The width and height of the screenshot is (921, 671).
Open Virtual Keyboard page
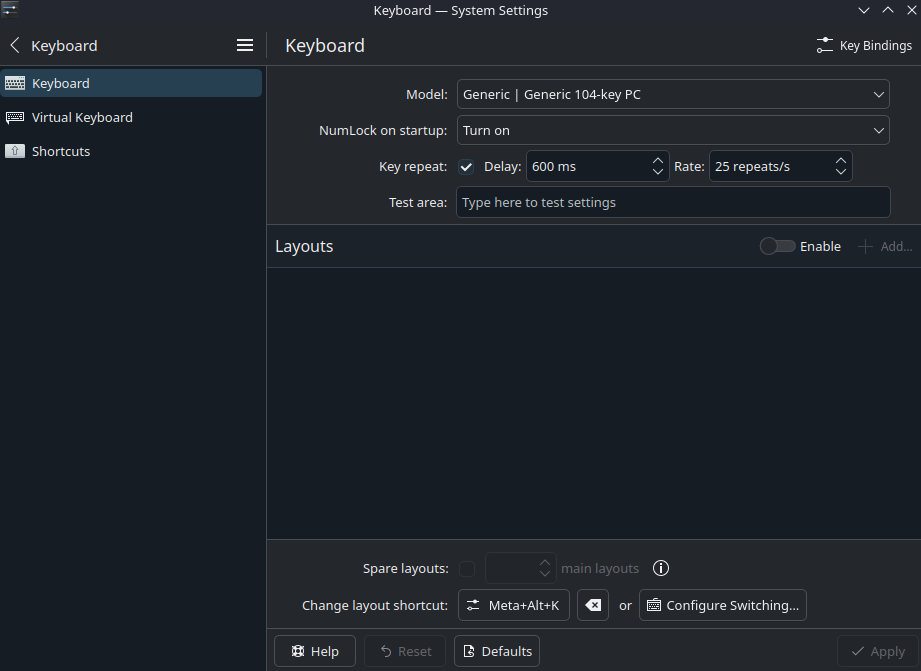(131, 117)
